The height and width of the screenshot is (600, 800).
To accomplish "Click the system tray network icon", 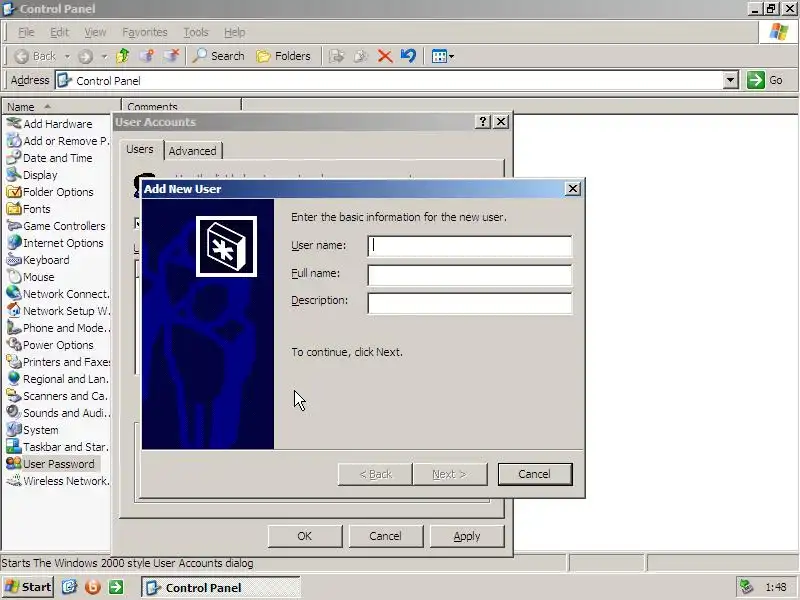I will pos(746,587).
